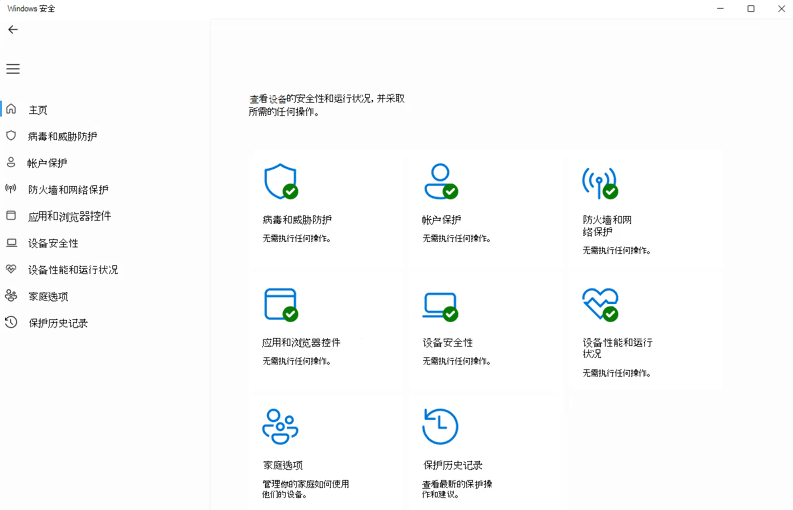This screenshot has width=793, height=510.
Task: Open the large laptop device security icon
Action: (440, 307)
